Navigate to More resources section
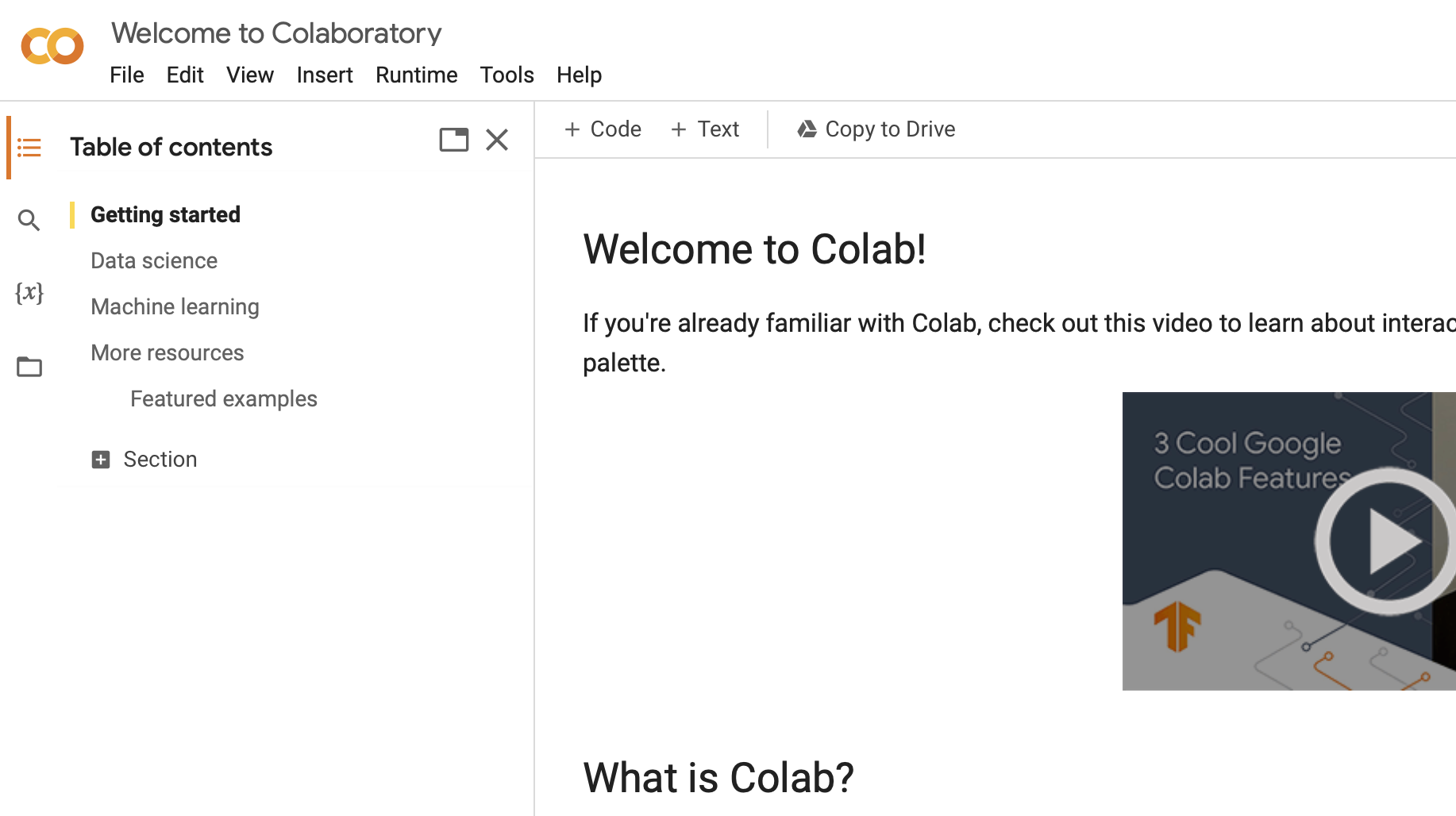Viewport: 1456px width, 816px height. click(x=168, y=353)
